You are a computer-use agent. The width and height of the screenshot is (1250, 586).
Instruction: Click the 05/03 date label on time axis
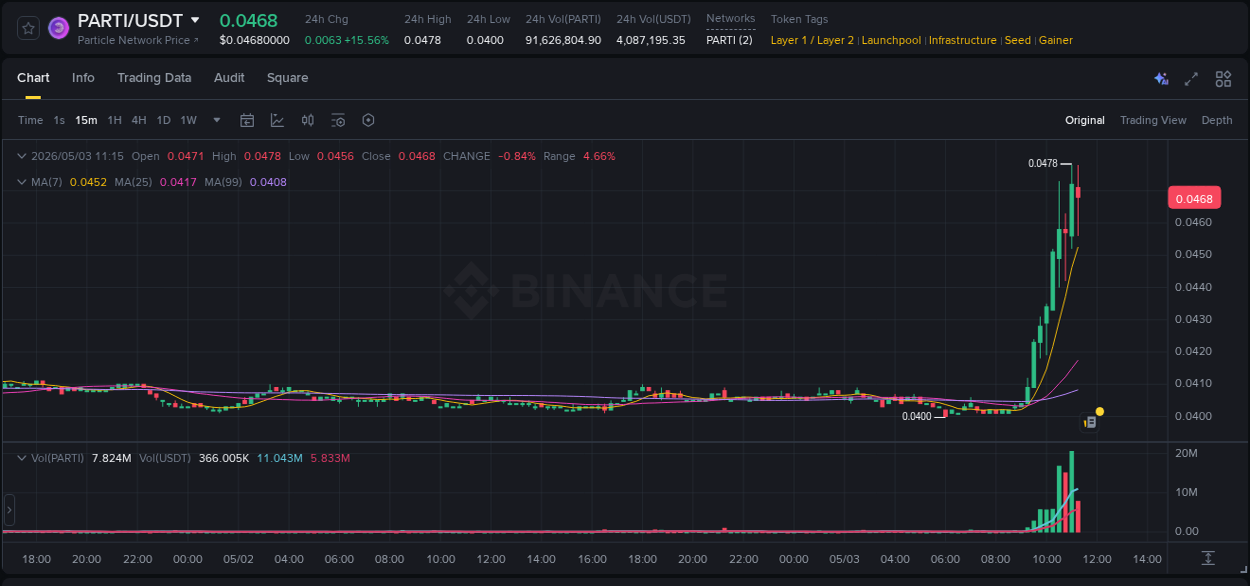(844, 559)
